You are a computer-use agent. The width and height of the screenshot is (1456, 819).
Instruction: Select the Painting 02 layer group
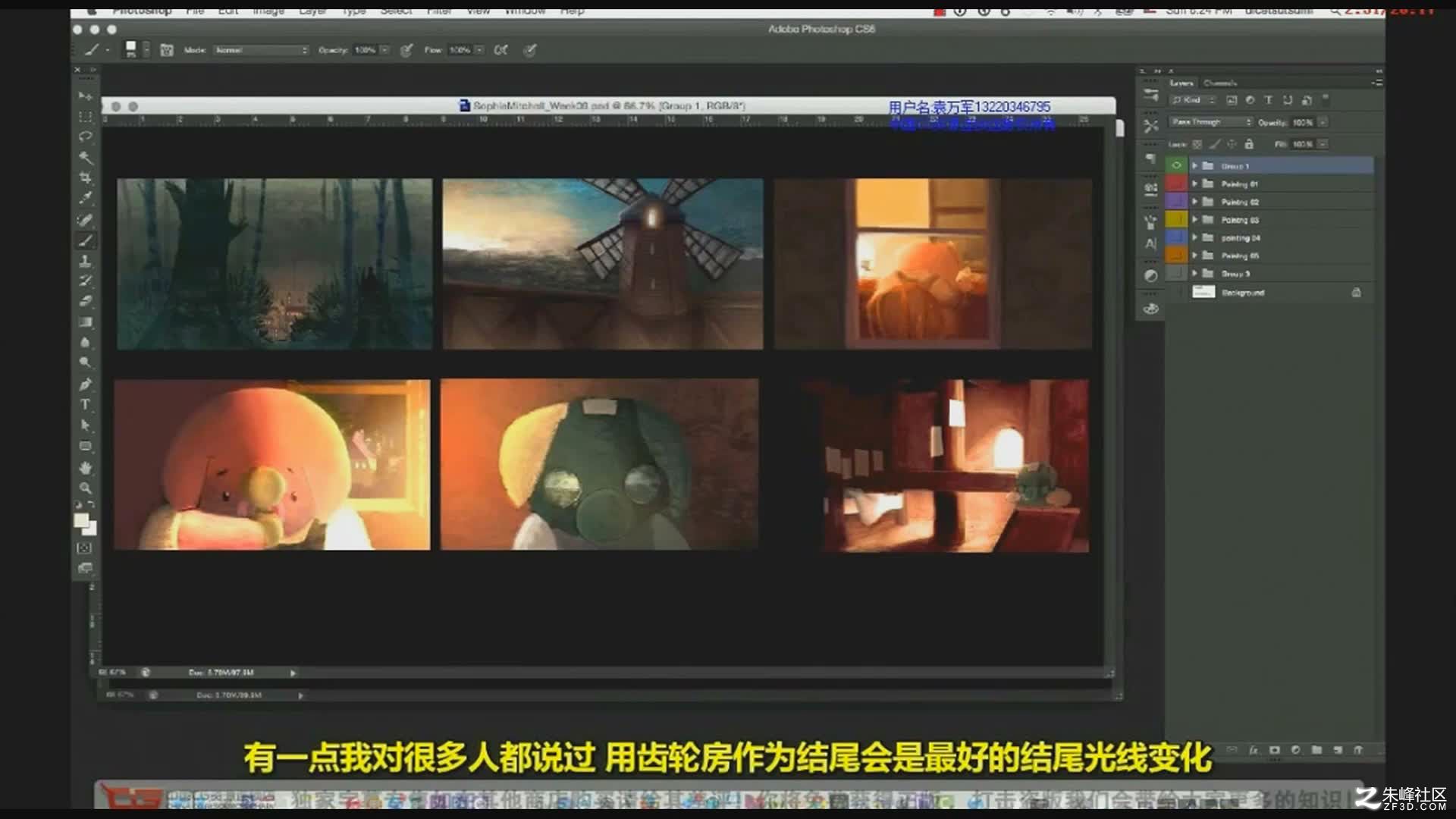tap(1270, 202)
